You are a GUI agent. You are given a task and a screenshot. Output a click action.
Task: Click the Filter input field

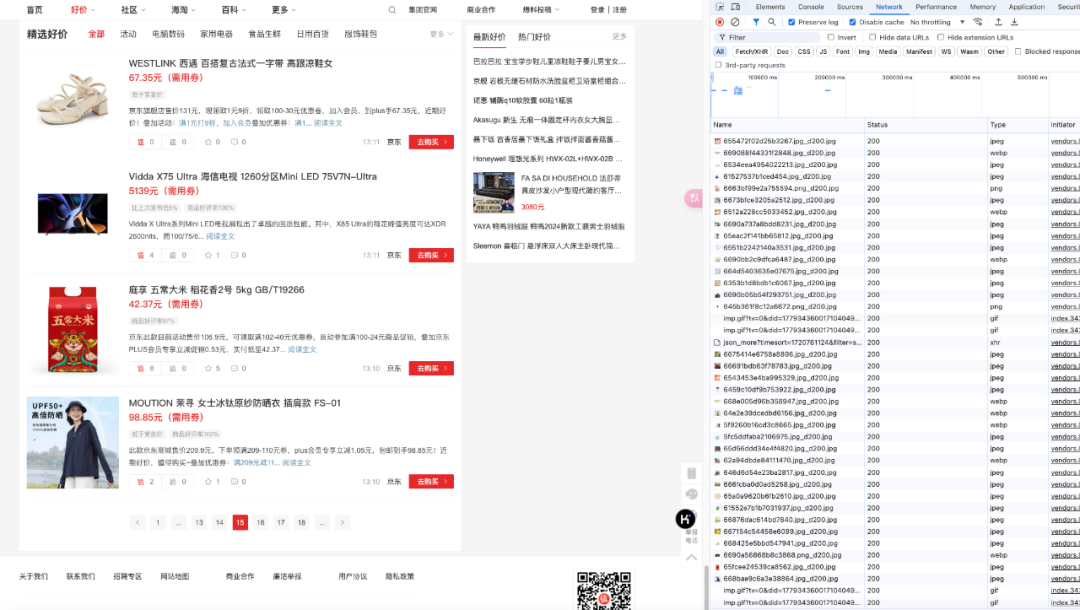tap(771, 37)
